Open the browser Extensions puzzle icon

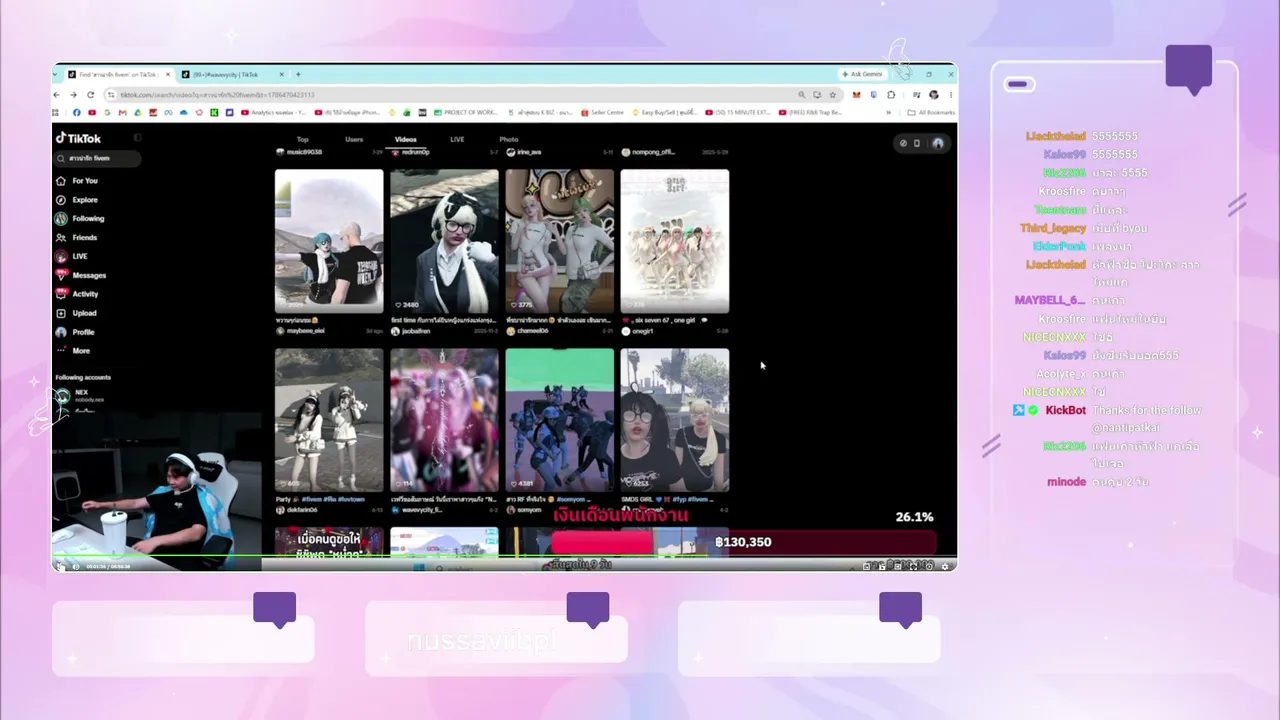tap(891, 95)
